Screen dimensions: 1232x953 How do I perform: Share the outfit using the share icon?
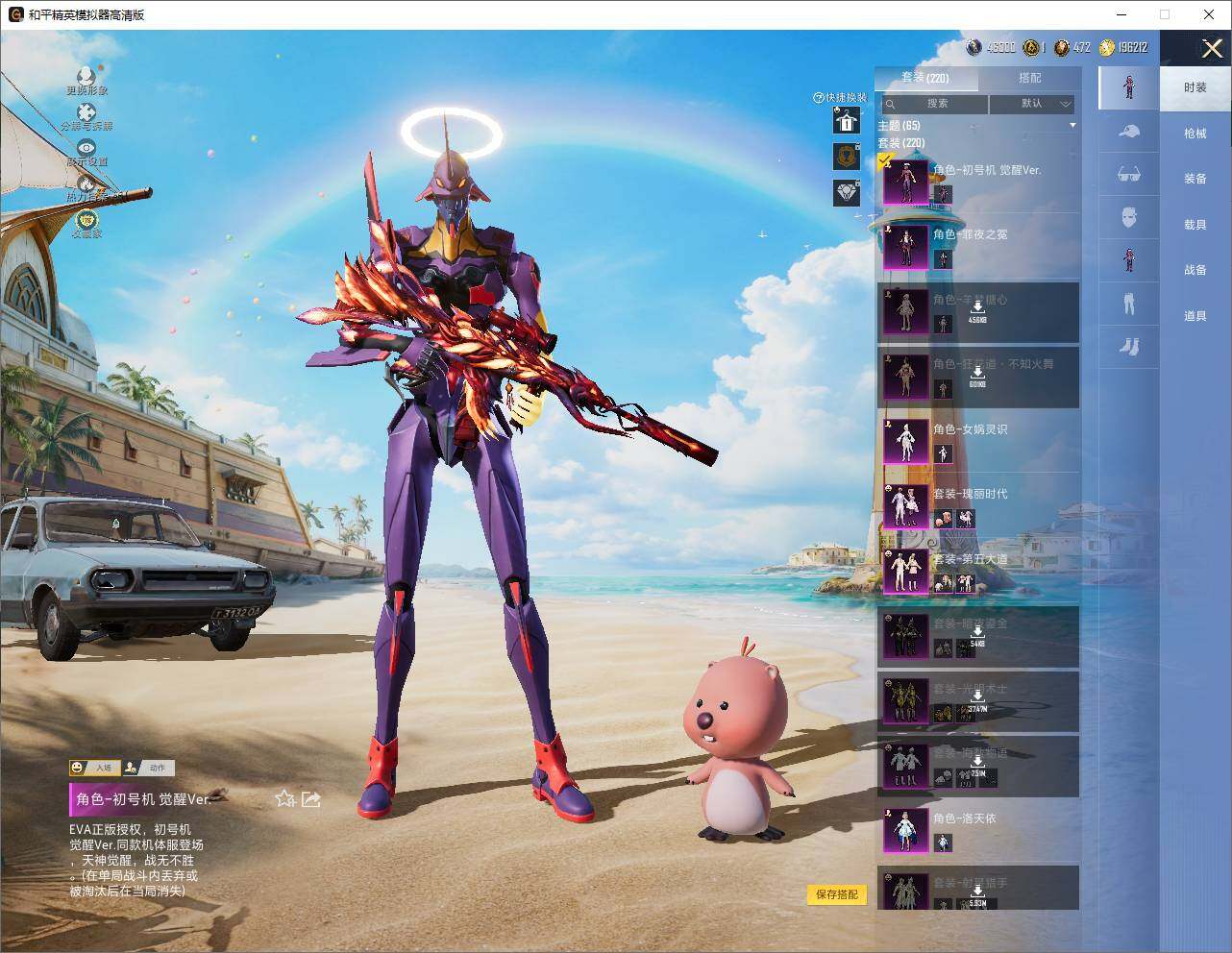tap(310, 798)
